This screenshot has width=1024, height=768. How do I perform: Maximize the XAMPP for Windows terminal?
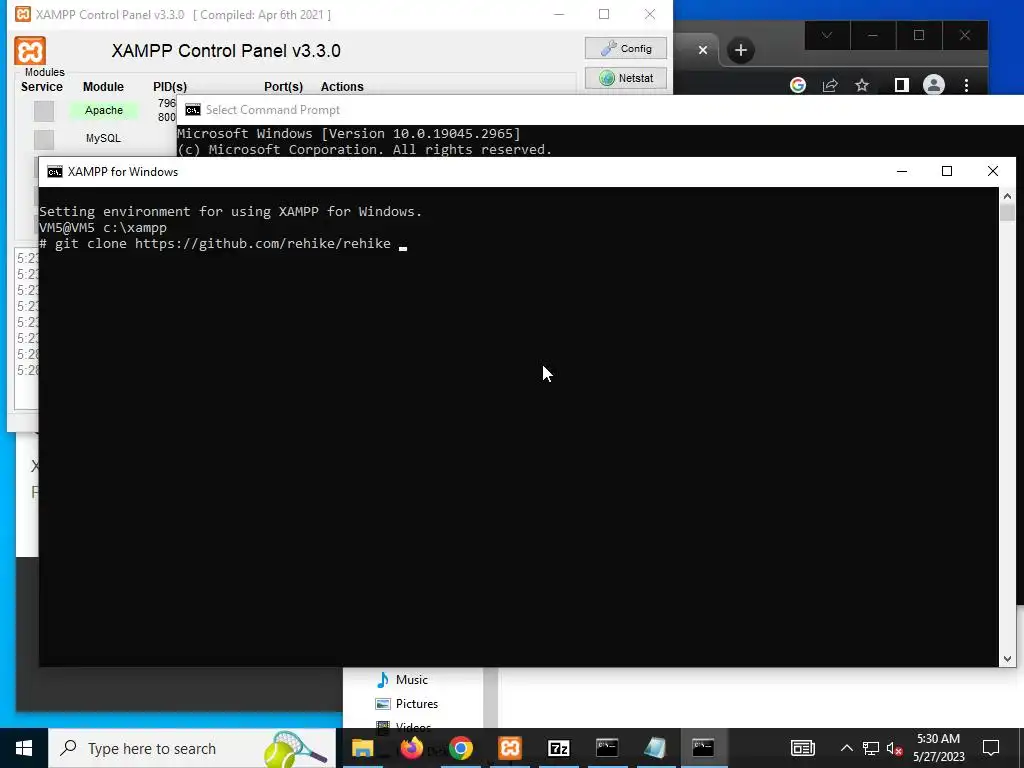947,172
